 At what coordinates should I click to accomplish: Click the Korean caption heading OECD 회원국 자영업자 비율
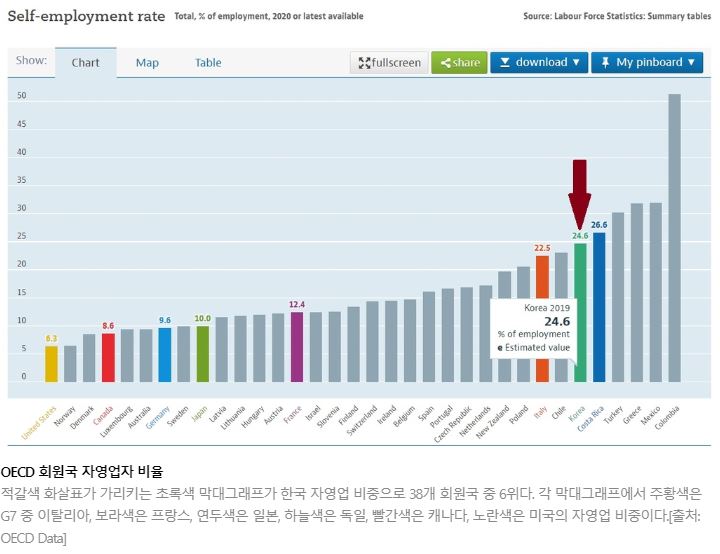click(x=82, y=472)
